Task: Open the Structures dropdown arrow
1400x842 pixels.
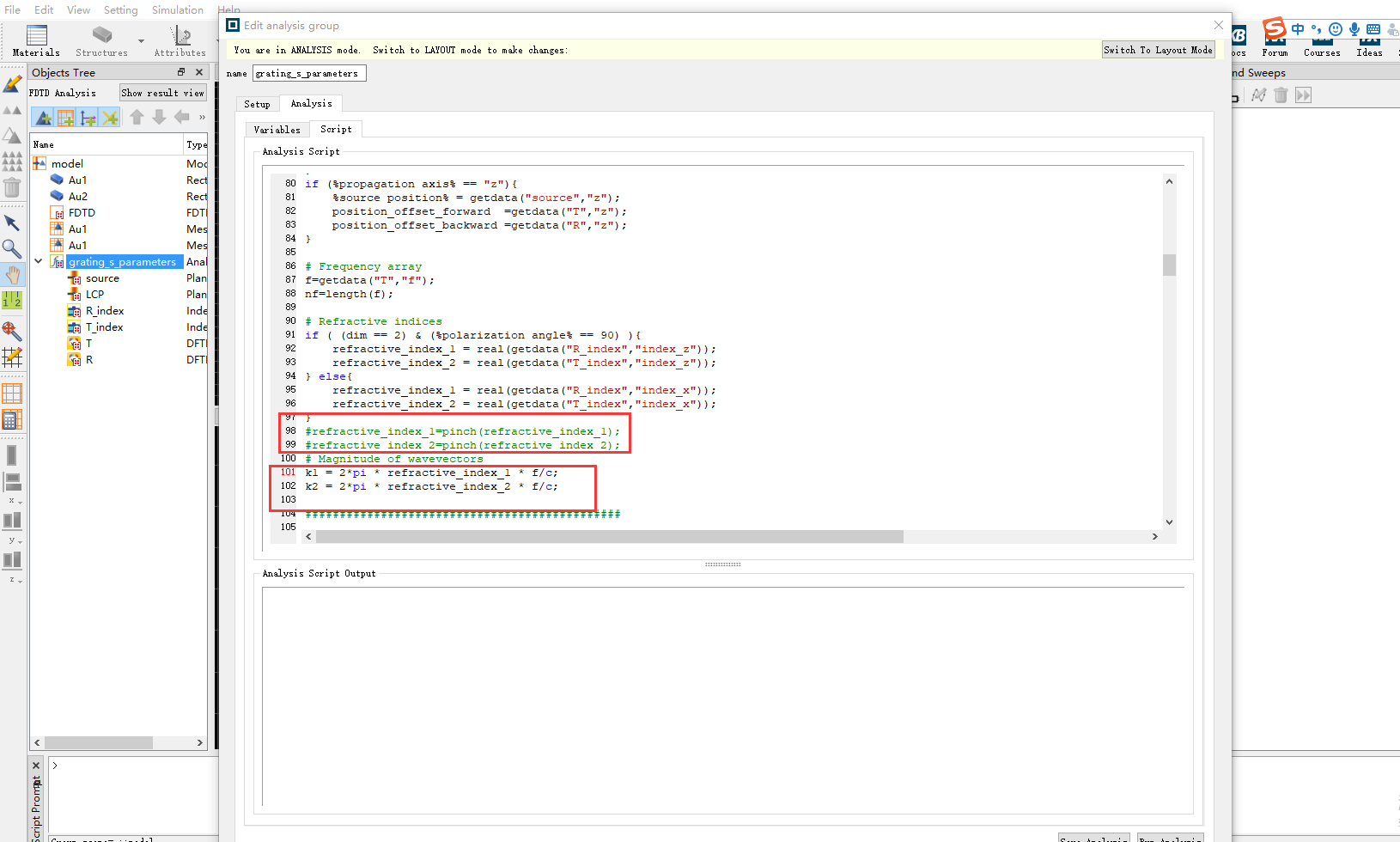Action: click(x=141, y=40)
